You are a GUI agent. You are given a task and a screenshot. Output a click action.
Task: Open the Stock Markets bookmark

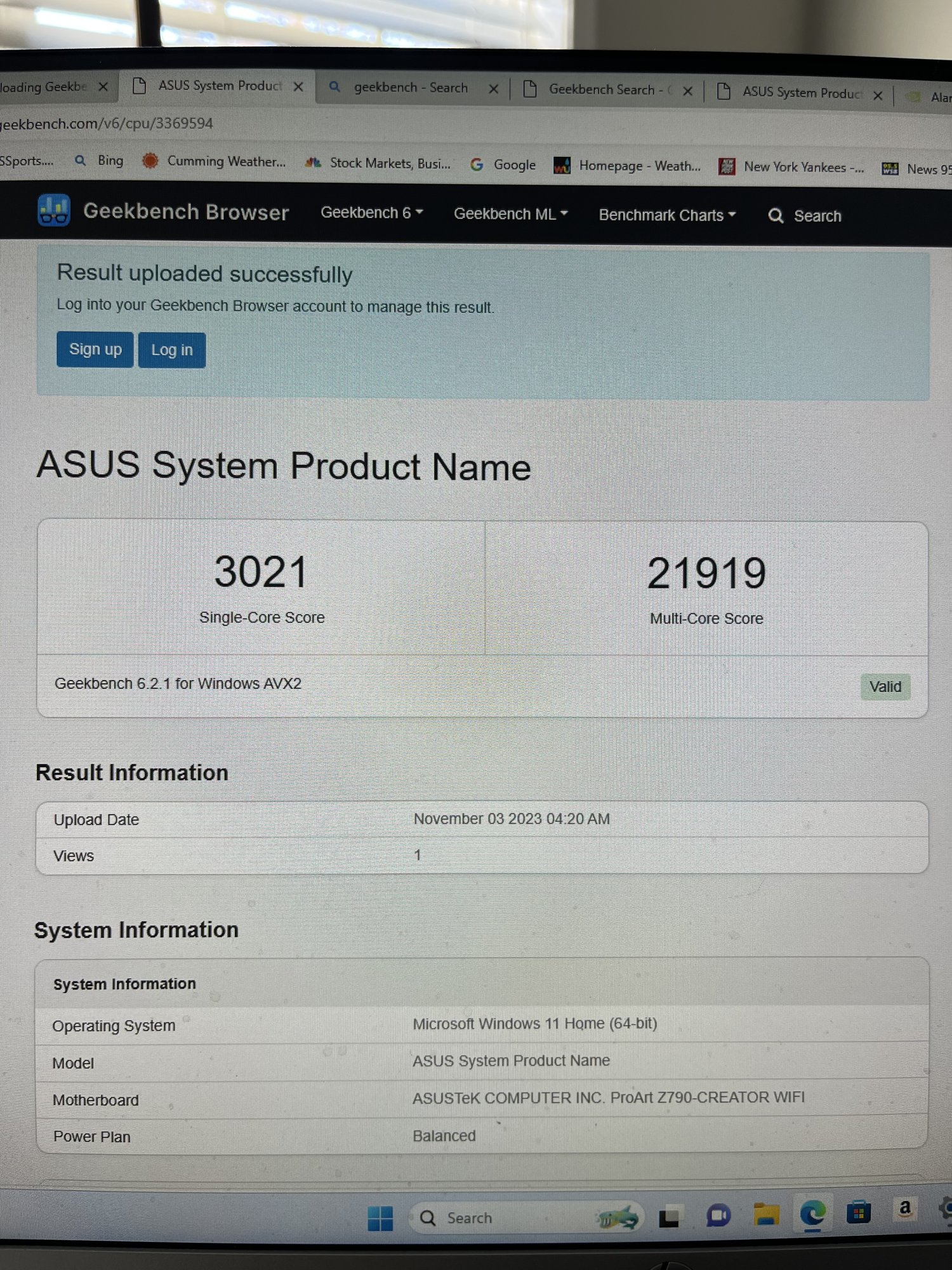point(378,163)
